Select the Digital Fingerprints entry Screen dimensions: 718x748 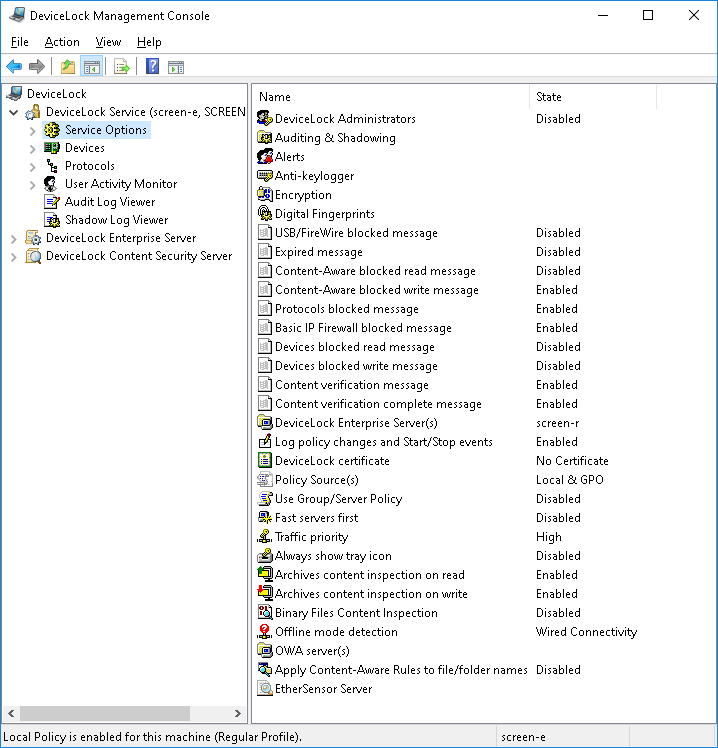324,214
